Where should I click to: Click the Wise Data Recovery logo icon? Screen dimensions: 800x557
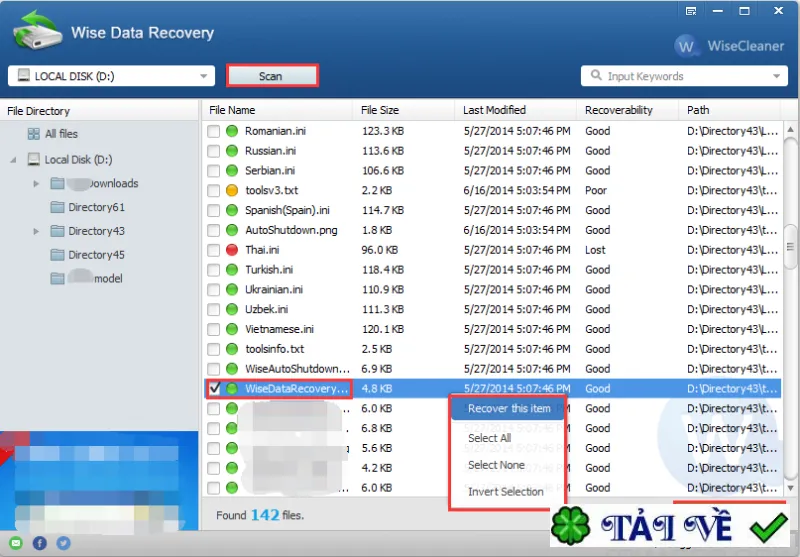pyautogui.click(x=37, y=31)
